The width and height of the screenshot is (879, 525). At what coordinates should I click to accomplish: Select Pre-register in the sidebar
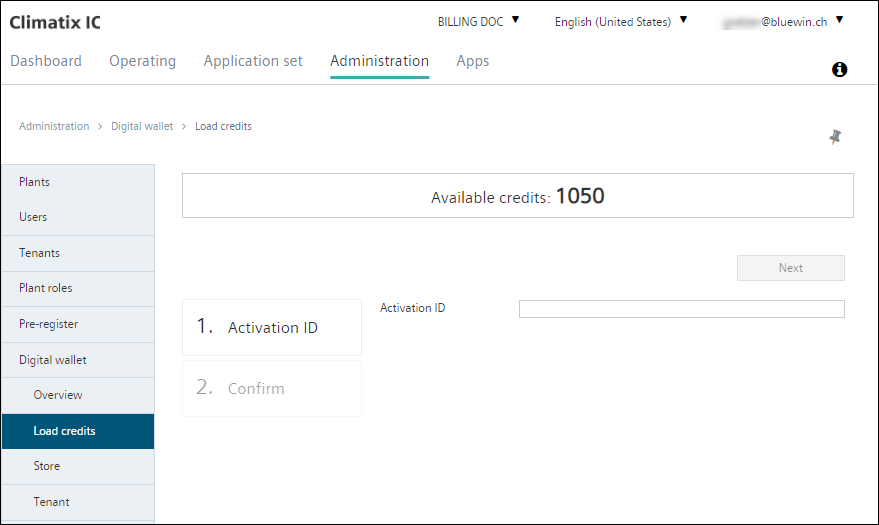(78, 324)
